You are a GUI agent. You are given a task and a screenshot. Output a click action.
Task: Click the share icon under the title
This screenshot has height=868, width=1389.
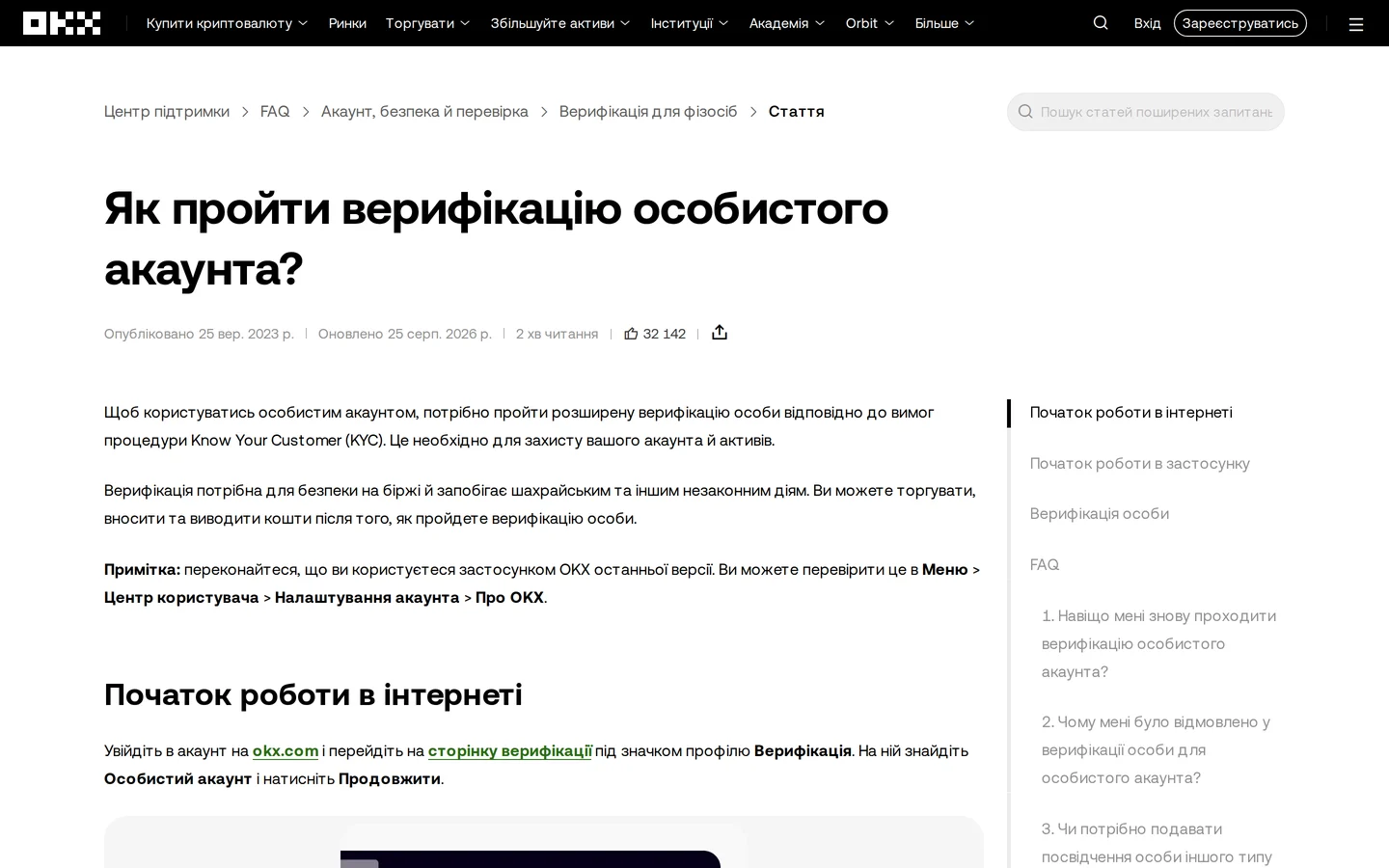click(x=720, y=333)
